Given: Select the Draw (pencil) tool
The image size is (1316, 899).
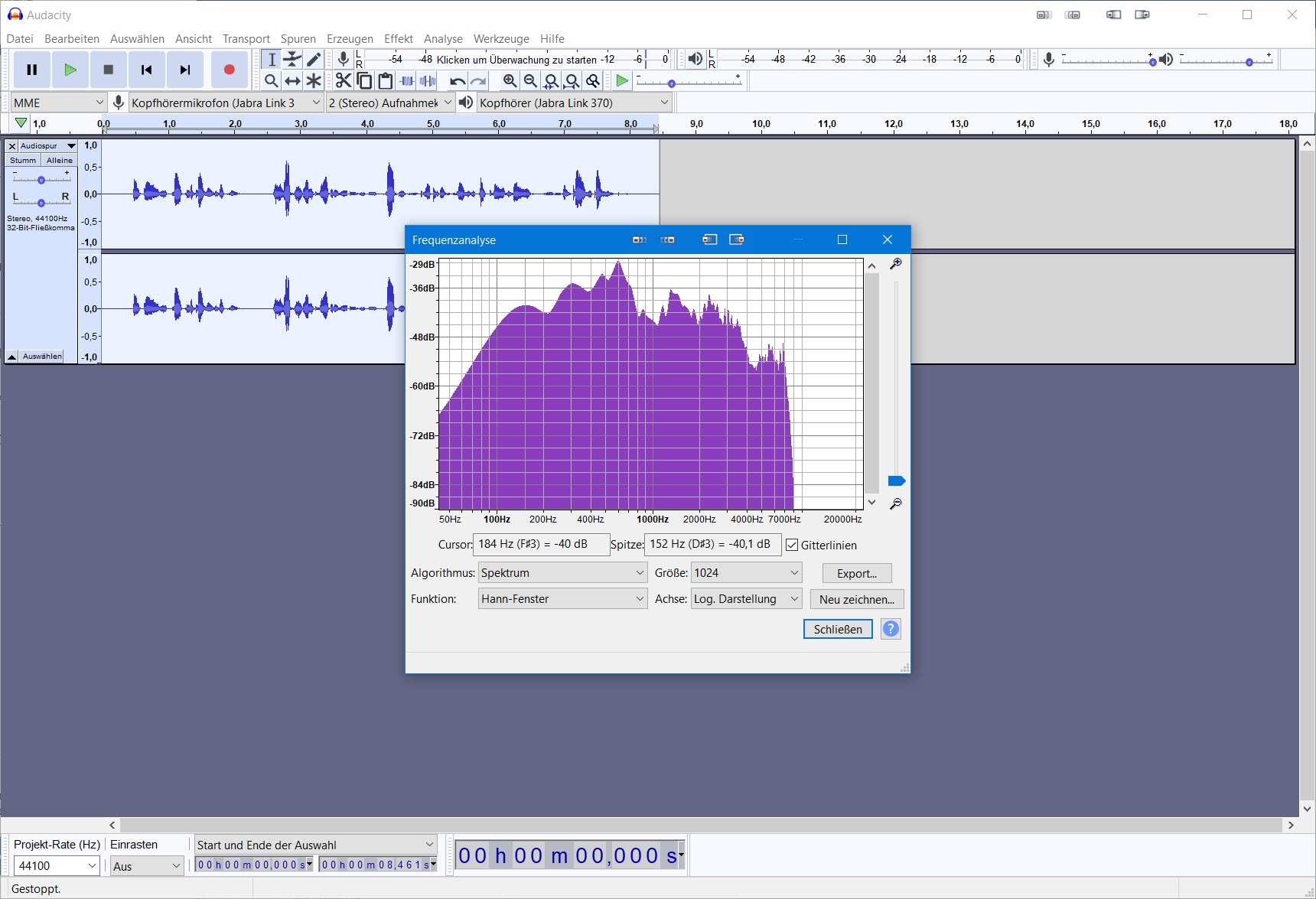Looking at the screenshot, I should click(x=314, y=60).
